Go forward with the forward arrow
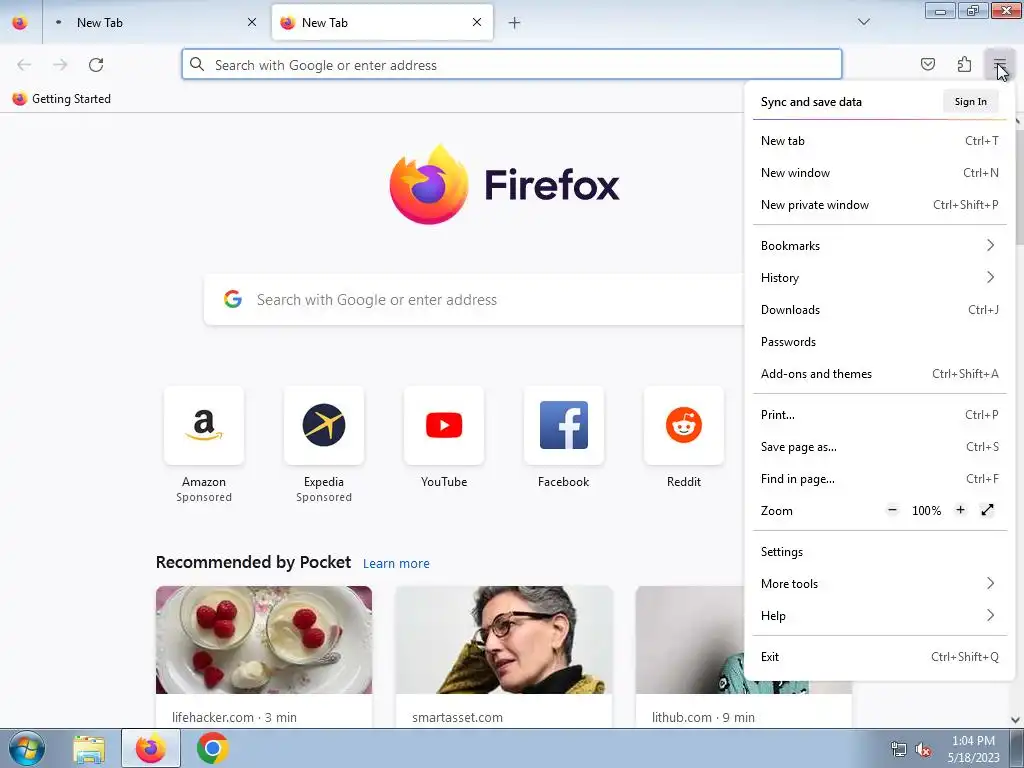Image resolution: width=1024 pixels, height=768 pixels. [x=60, y=65]
